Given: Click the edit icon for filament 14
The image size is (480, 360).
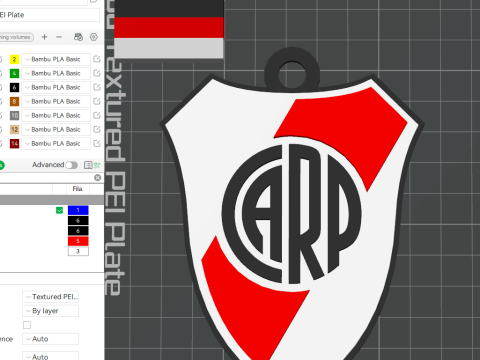Looking at the screenshot, I should click(x=97, y=143).
